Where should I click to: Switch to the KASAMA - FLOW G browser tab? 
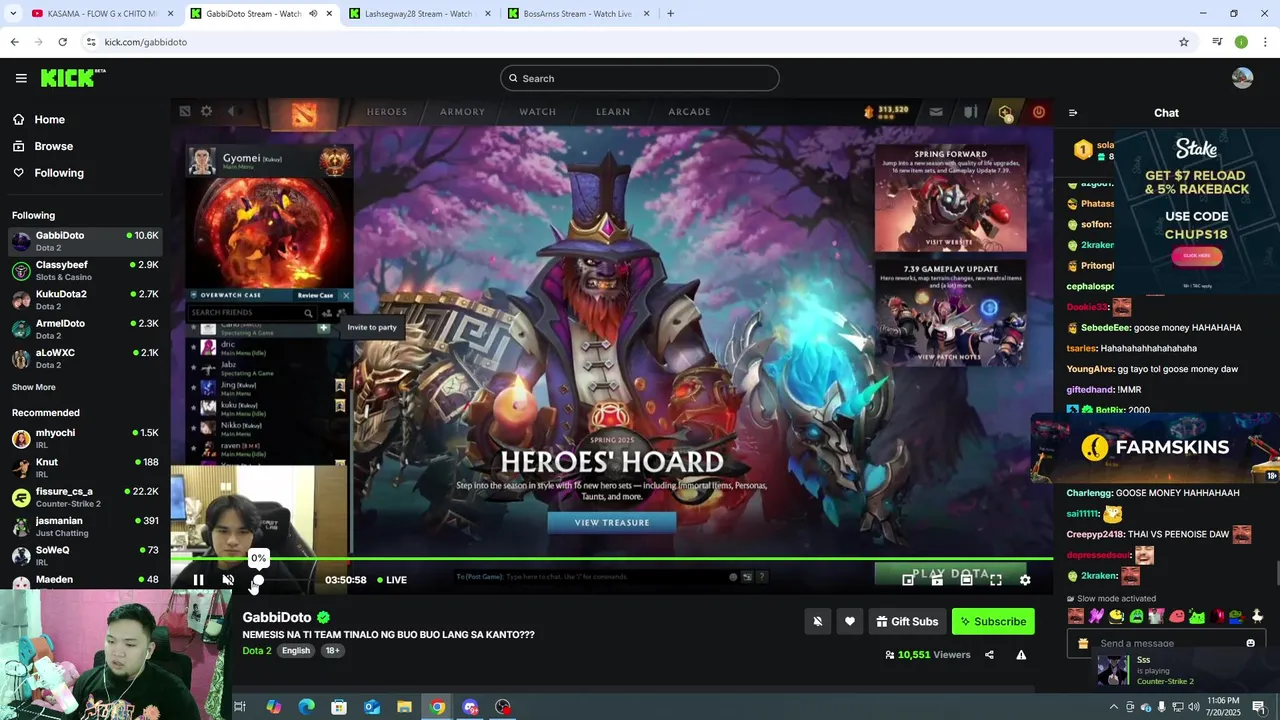100,14
